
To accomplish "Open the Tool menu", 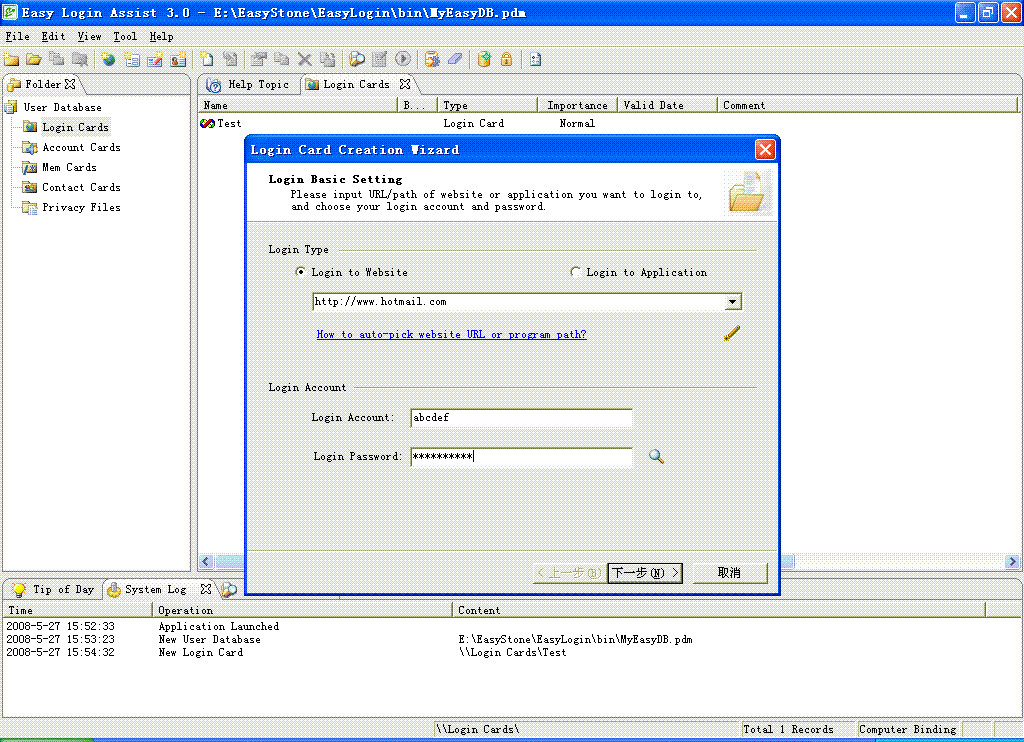I will [125, 36].
